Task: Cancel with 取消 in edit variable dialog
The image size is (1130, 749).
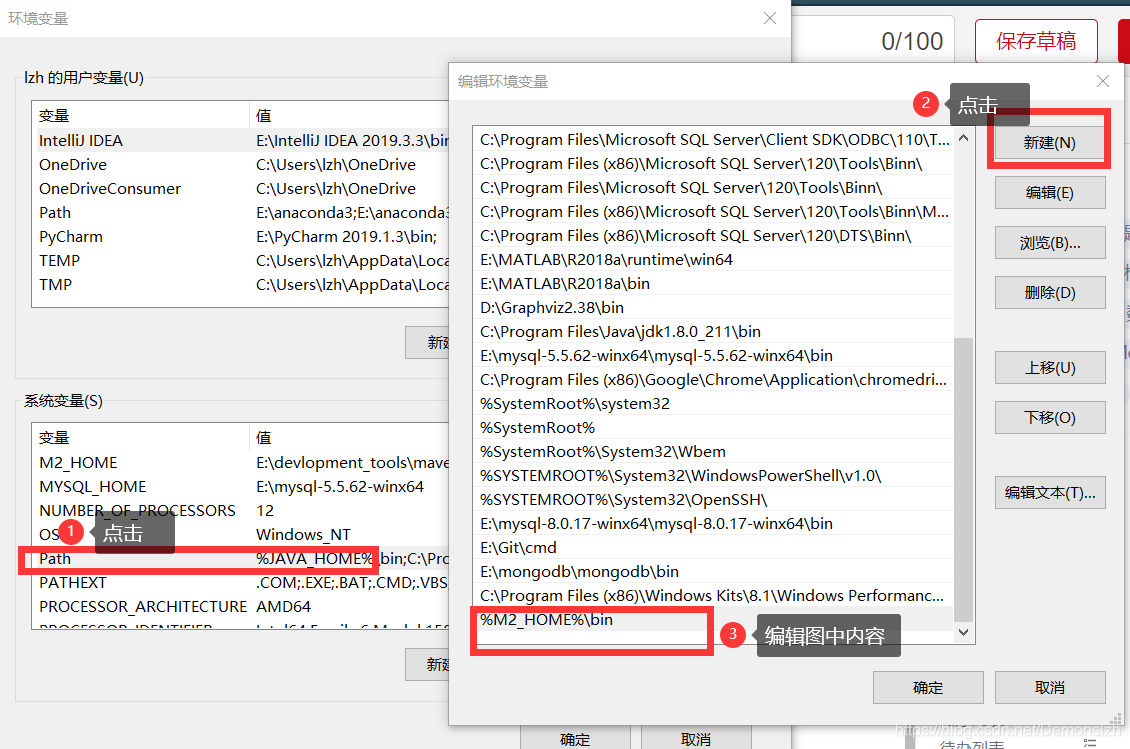Action: 1049,688
